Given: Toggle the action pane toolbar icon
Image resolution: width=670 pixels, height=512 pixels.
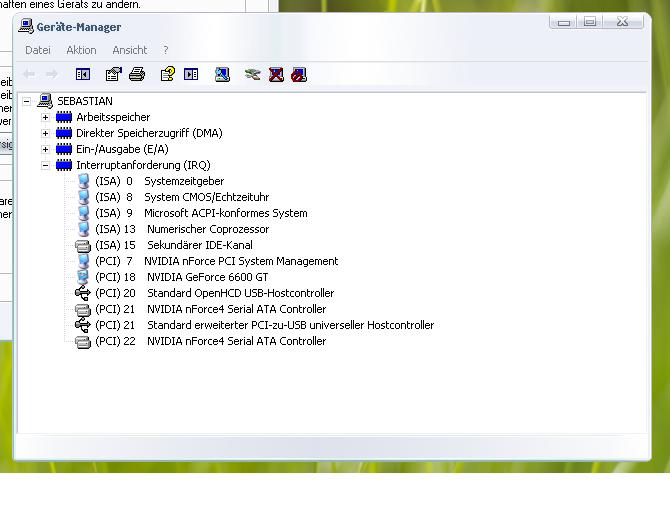Looking at the screenshot, I should coord(191,74).
